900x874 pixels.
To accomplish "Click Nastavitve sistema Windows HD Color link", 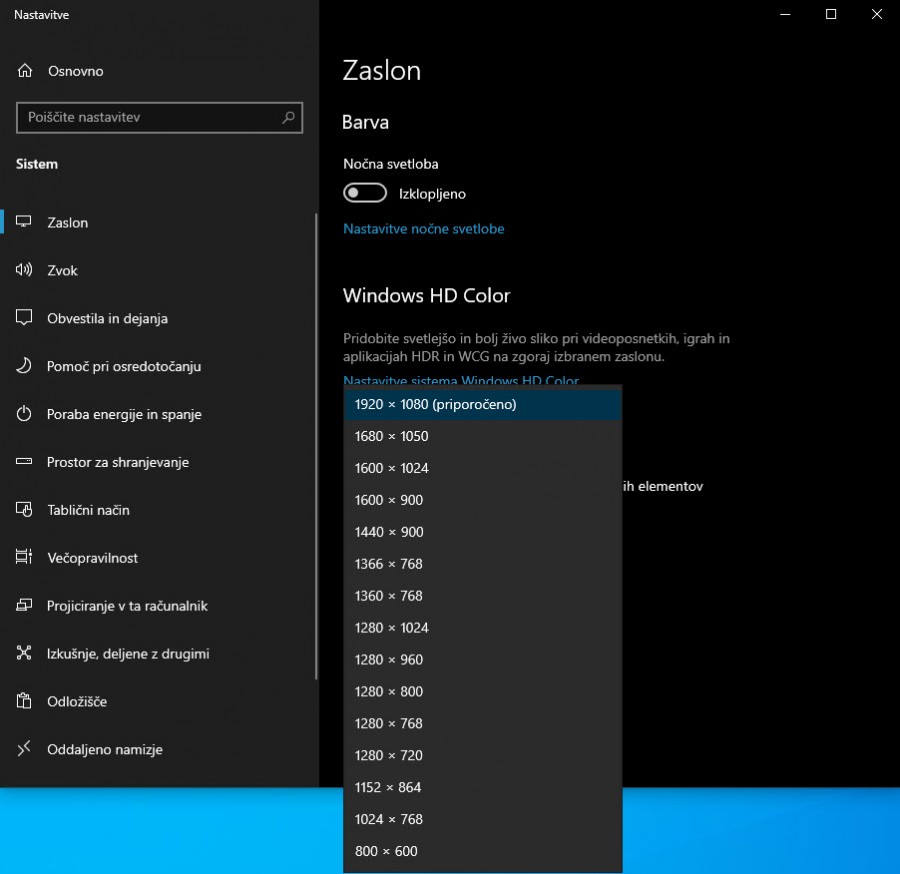I will pos(461,380).
